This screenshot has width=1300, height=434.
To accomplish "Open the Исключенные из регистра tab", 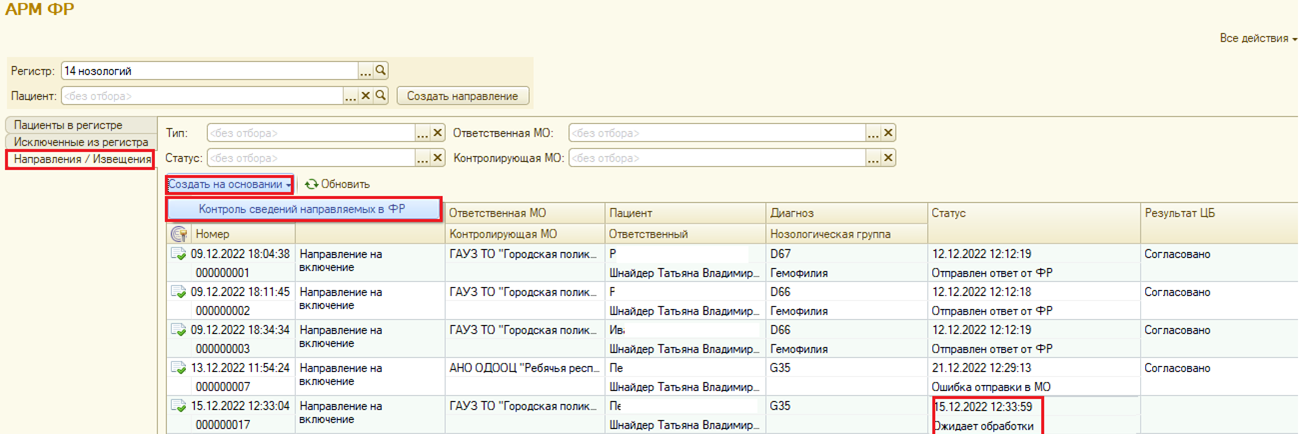I will pos(81,142).
